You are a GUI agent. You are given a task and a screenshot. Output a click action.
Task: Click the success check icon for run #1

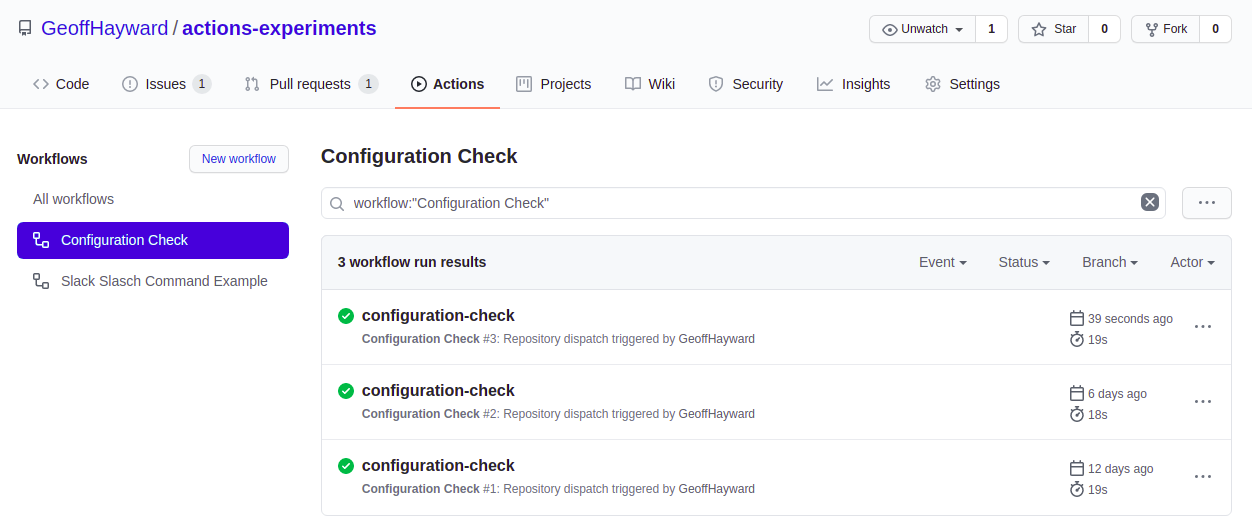(x=346, y=466)
